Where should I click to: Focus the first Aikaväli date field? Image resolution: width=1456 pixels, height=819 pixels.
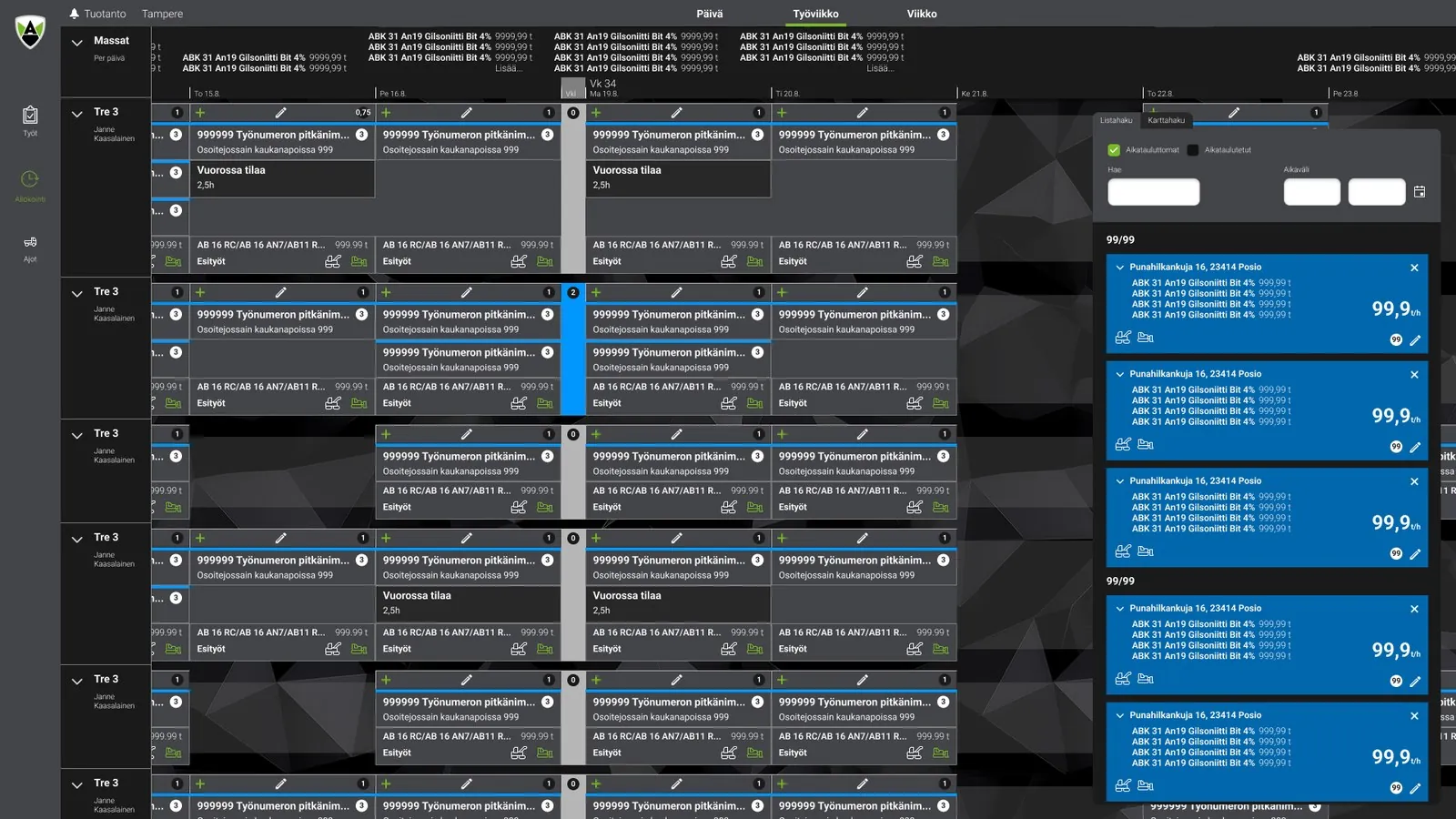pyautogui.click(x=1312, y=192)
